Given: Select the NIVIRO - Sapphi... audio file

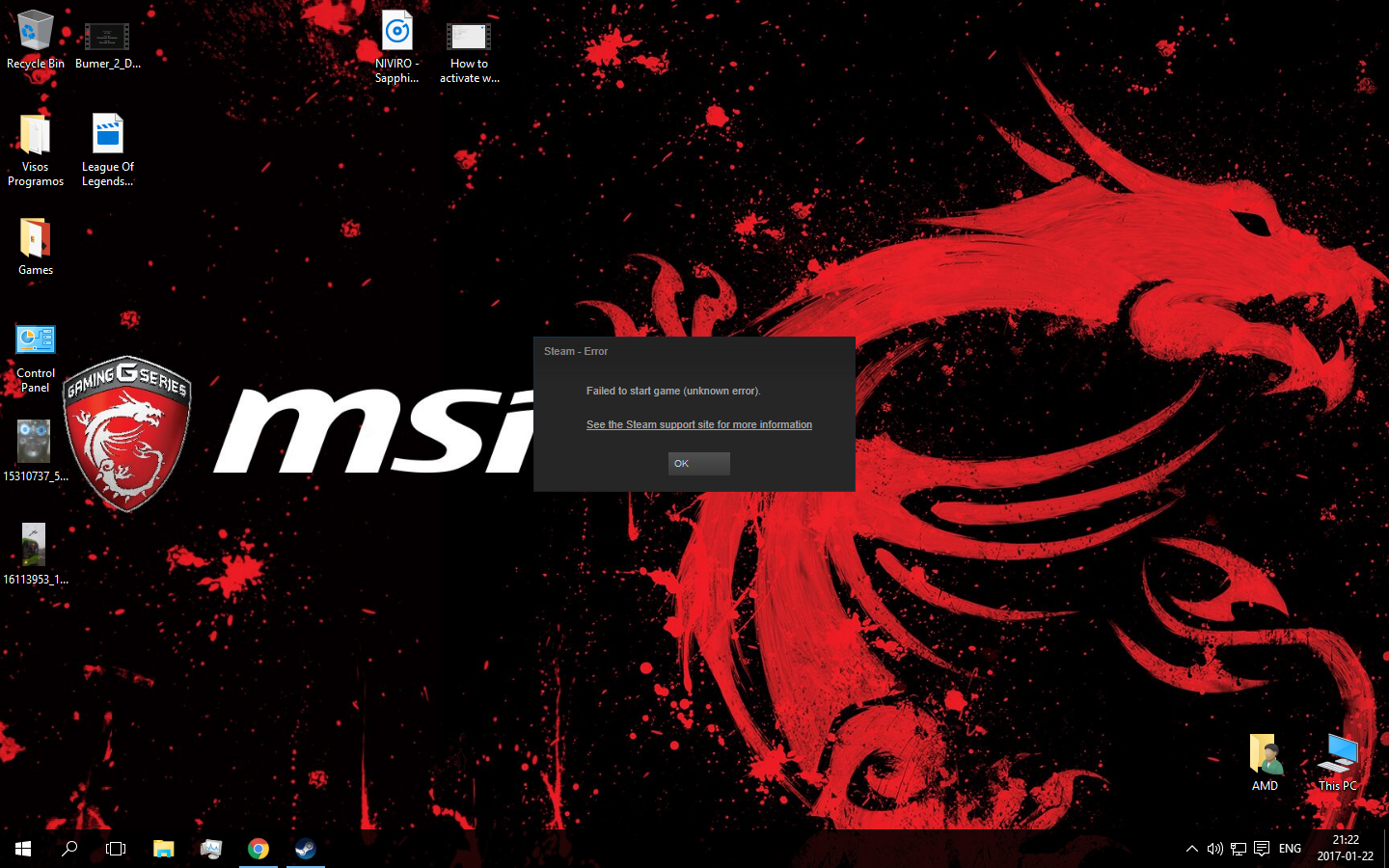Looking at the screenshot, I should tap(396, 47).
